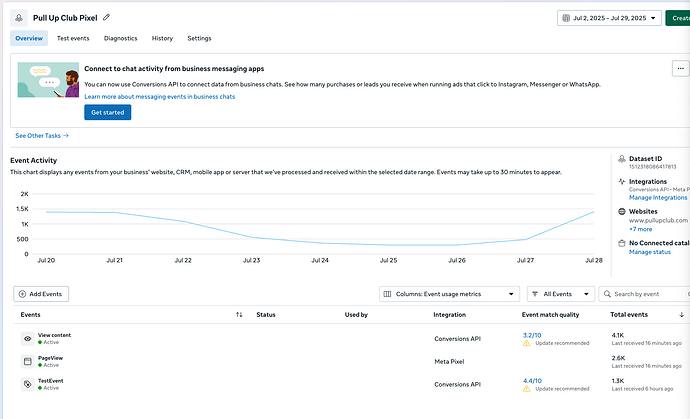Image resolution: width=690 pixels, height=419 pixels.
Task: Click the View content event name
Action: tap(55, 335)
